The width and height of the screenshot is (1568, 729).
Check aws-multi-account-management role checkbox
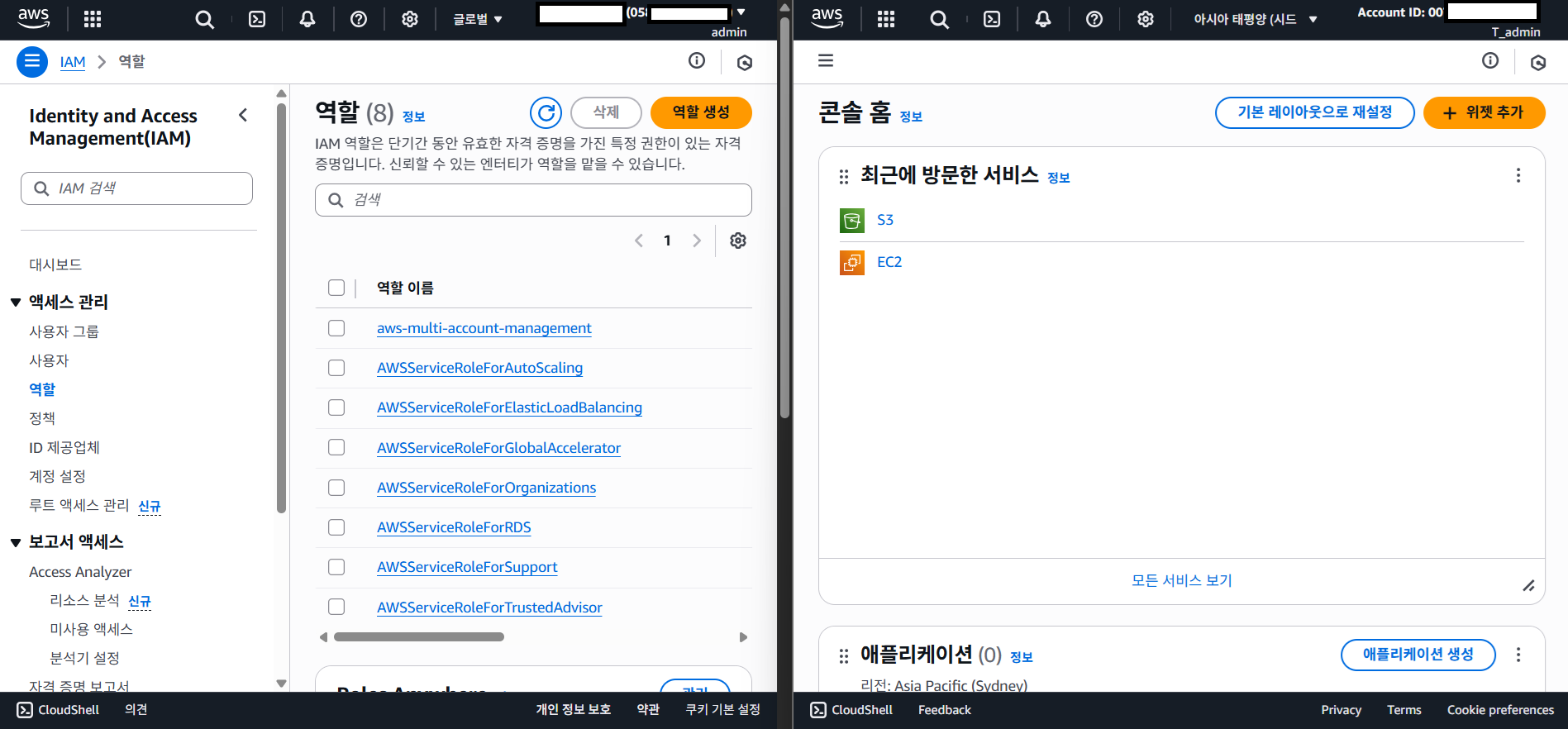(x=336, y=328)
